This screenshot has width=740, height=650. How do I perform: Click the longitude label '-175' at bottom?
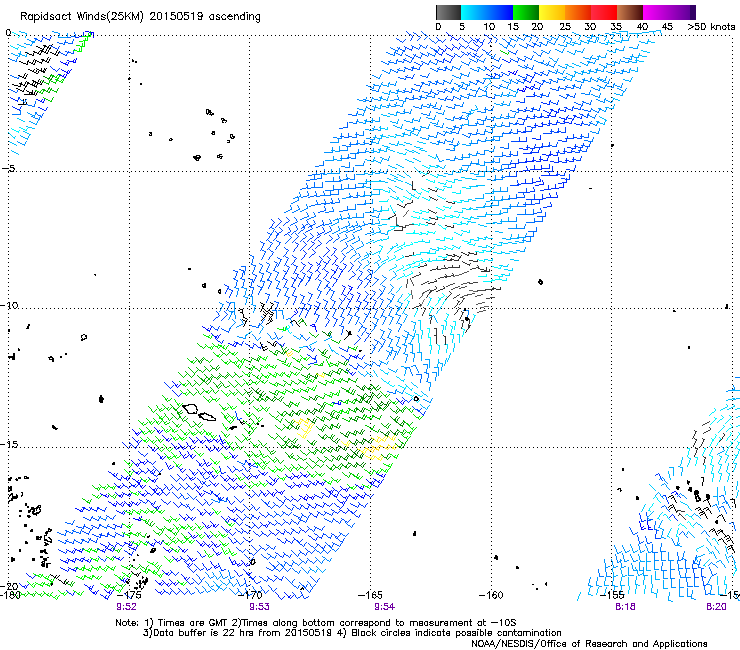coord(128,595)
